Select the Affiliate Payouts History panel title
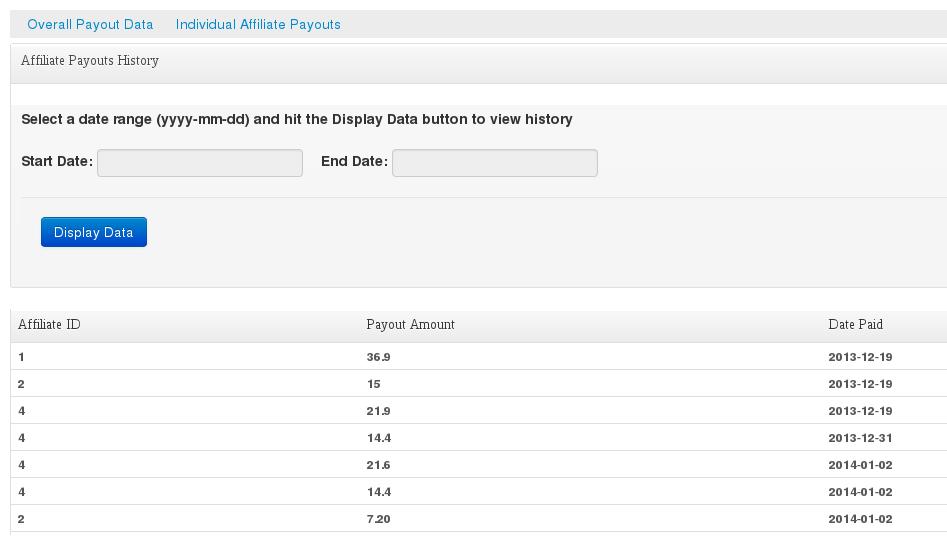The height and width of the screenshot is (536, 947). 90,60
